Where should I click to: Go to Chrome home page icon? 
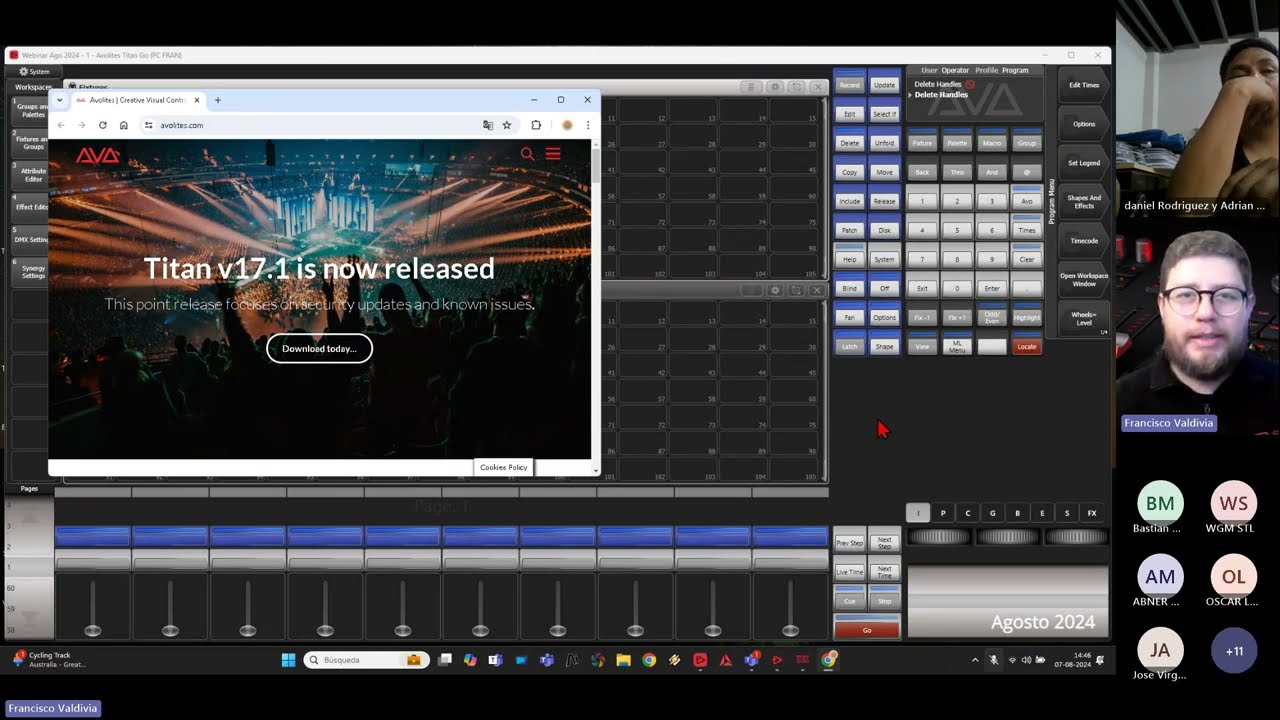pos(123,125)
